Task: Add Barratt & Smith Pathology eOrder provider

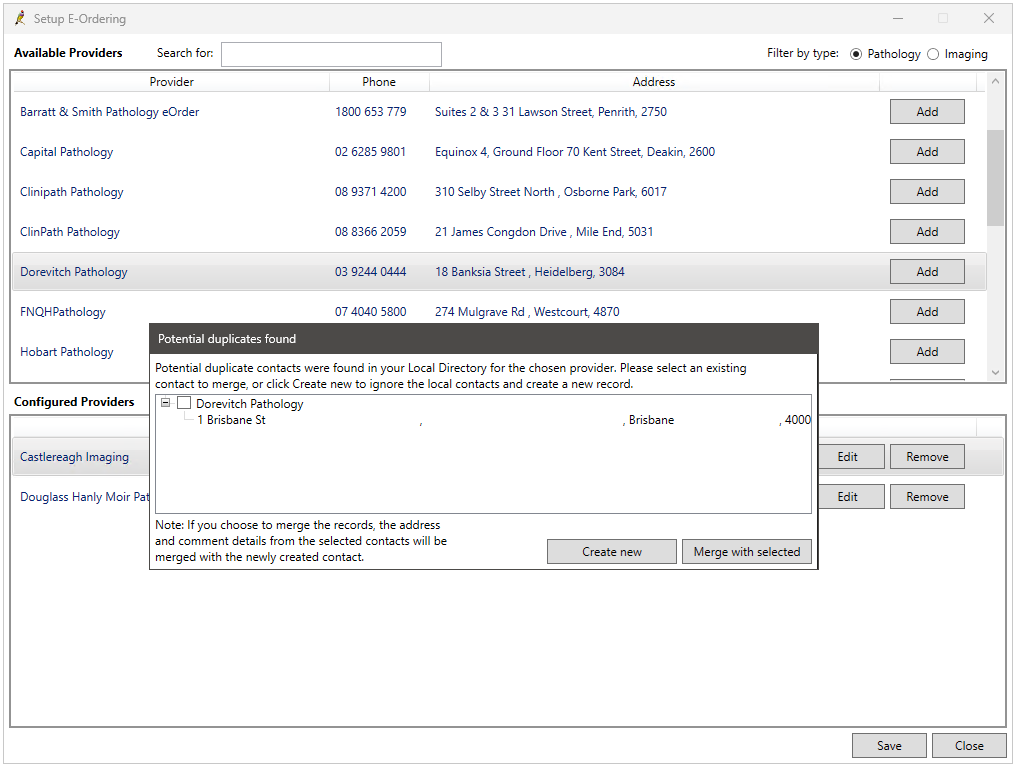Action: pyautogui.click(x=927, y=112)
